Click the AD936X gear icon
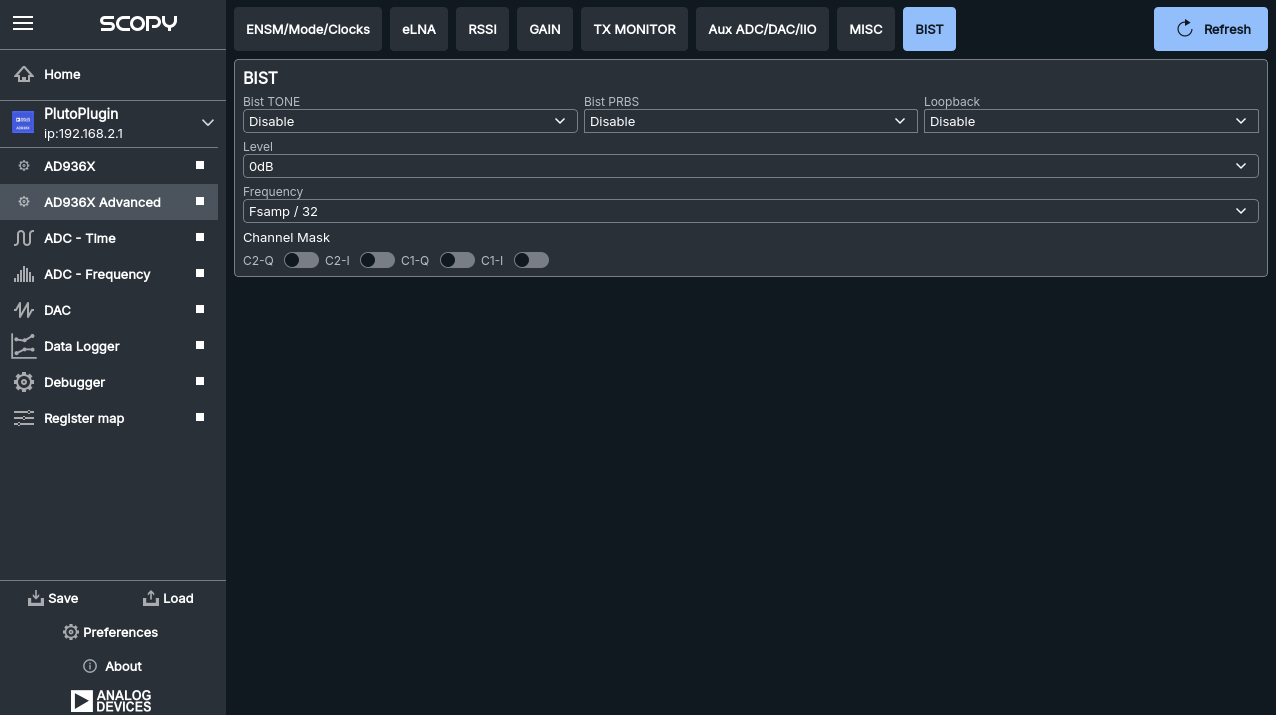Image resolution: width=1276 pixels, height=715 pixels. point(24,166)
